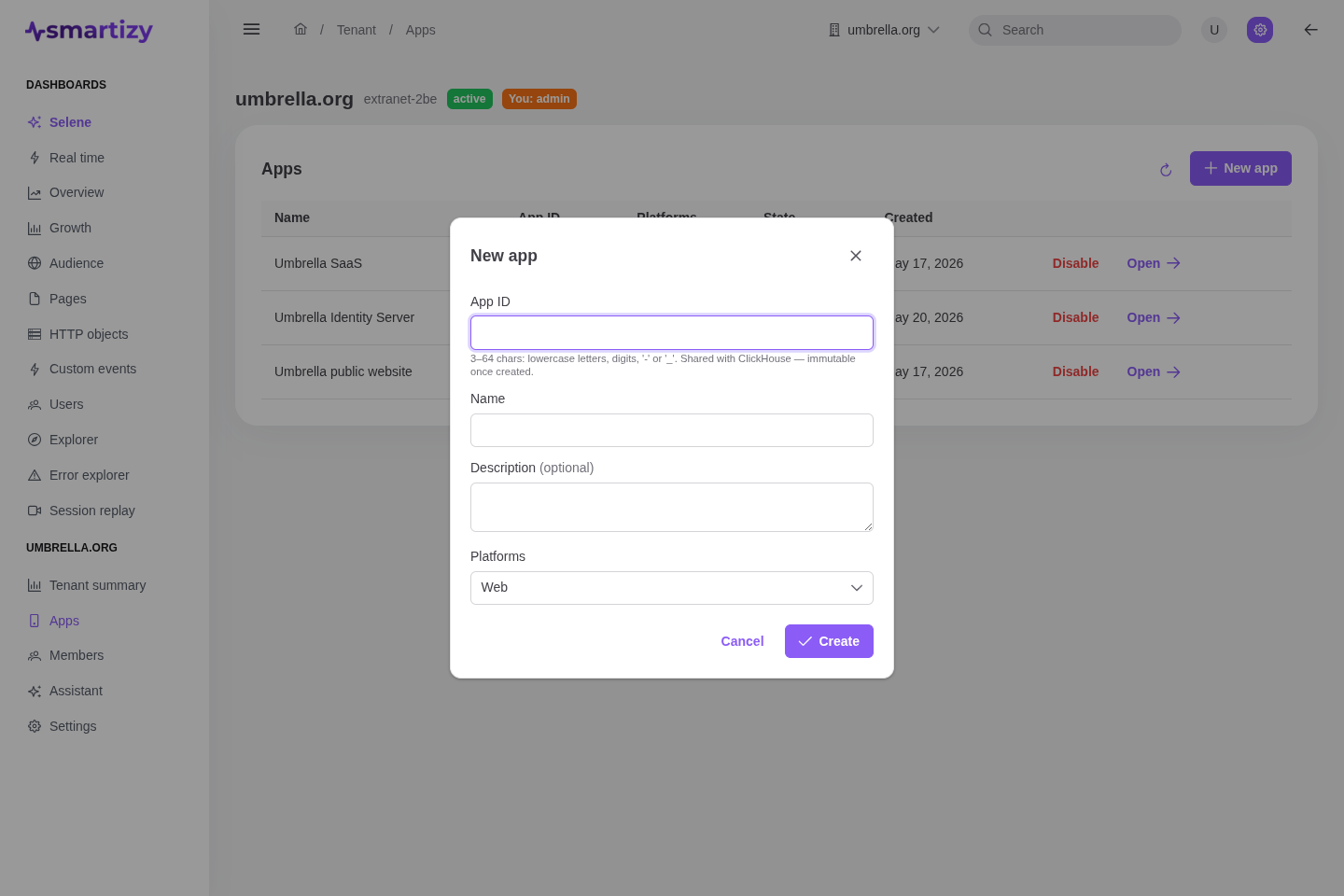Toggle the hamburger sidebar menu
The width and height of the screenshot is (1344, 896).
click(x=251, y=29)
